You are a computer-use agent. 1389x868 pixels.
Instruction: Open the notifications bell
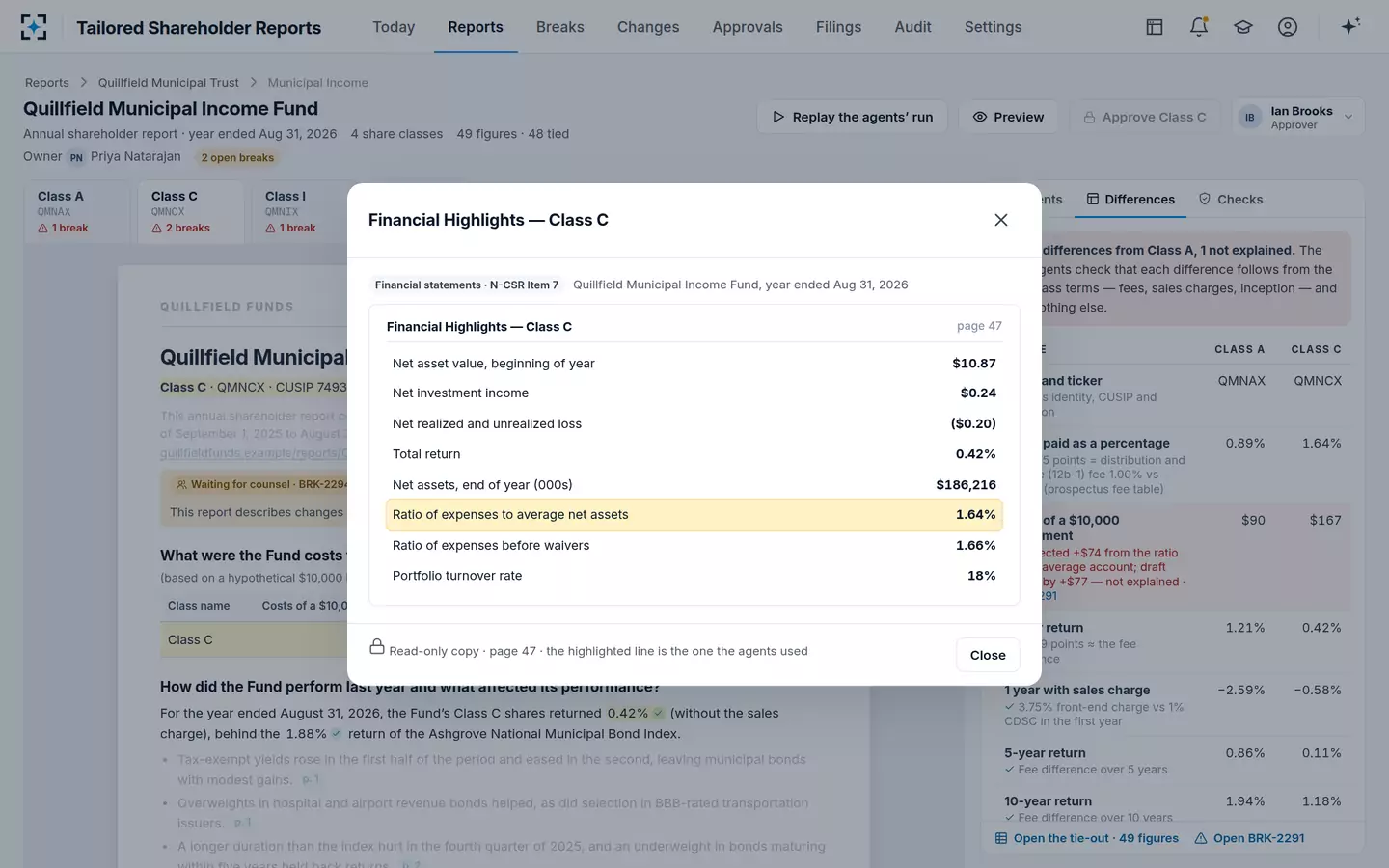point(1199,27)
